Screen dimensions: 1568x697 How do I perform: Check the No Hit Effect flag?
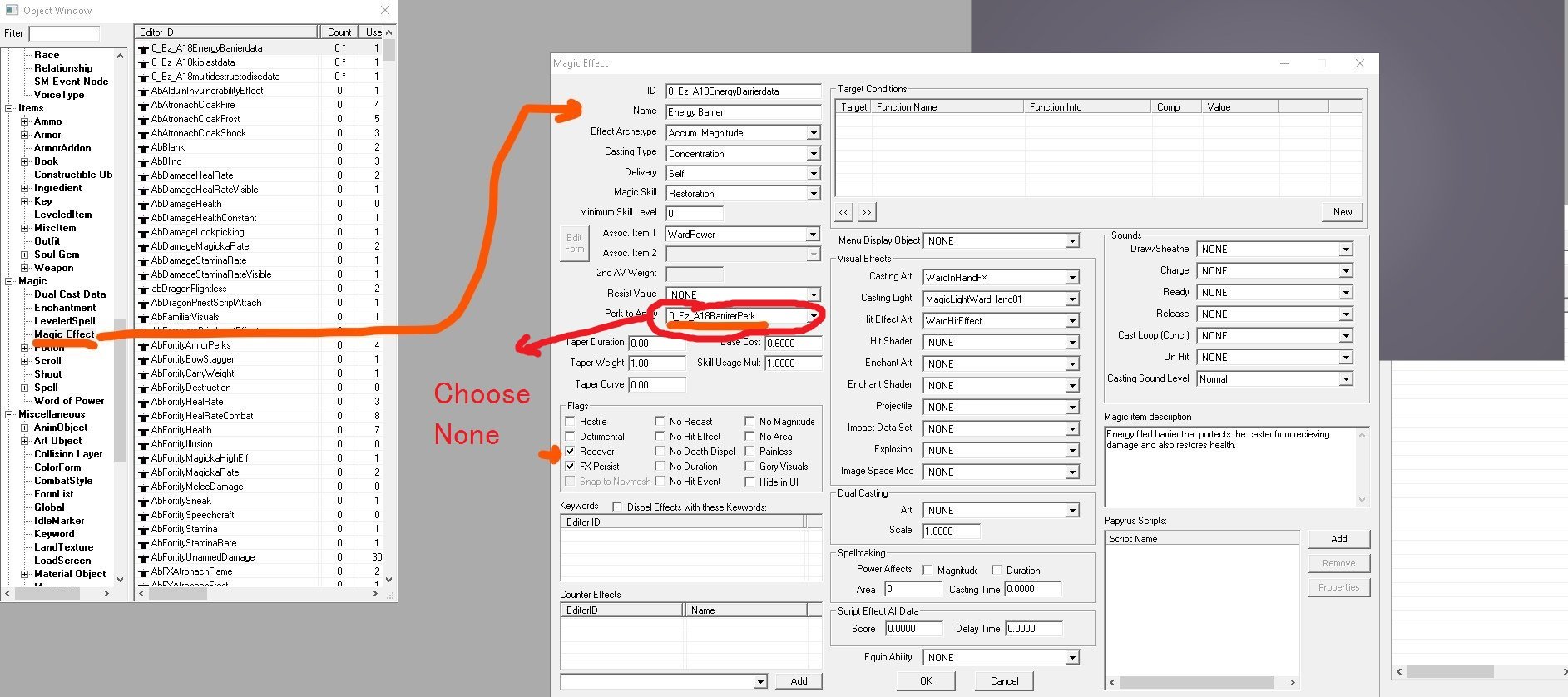click(x=660, y=437)
